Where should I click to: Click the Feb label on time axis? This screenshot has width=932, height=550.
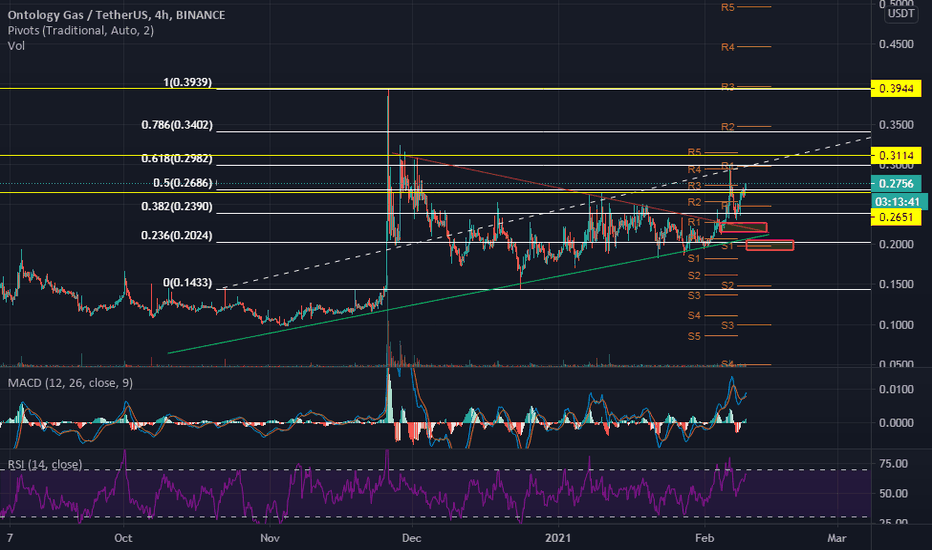[x=704, y=538]
